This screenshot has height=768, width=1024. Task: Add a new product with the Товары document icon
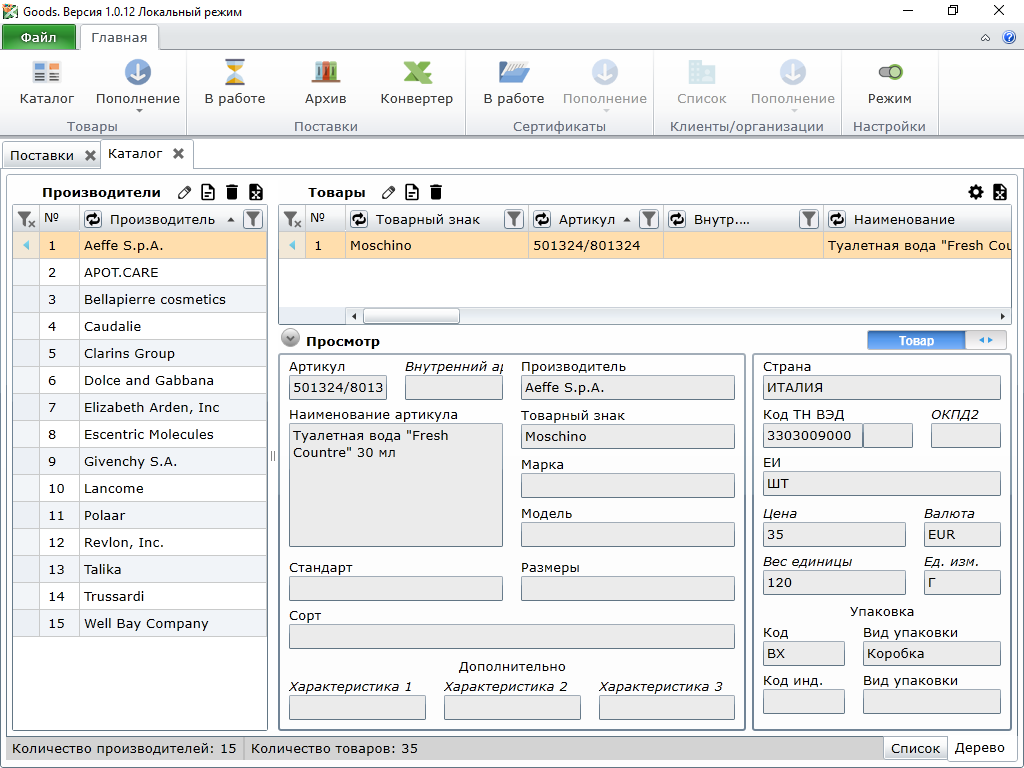point(412,192)
